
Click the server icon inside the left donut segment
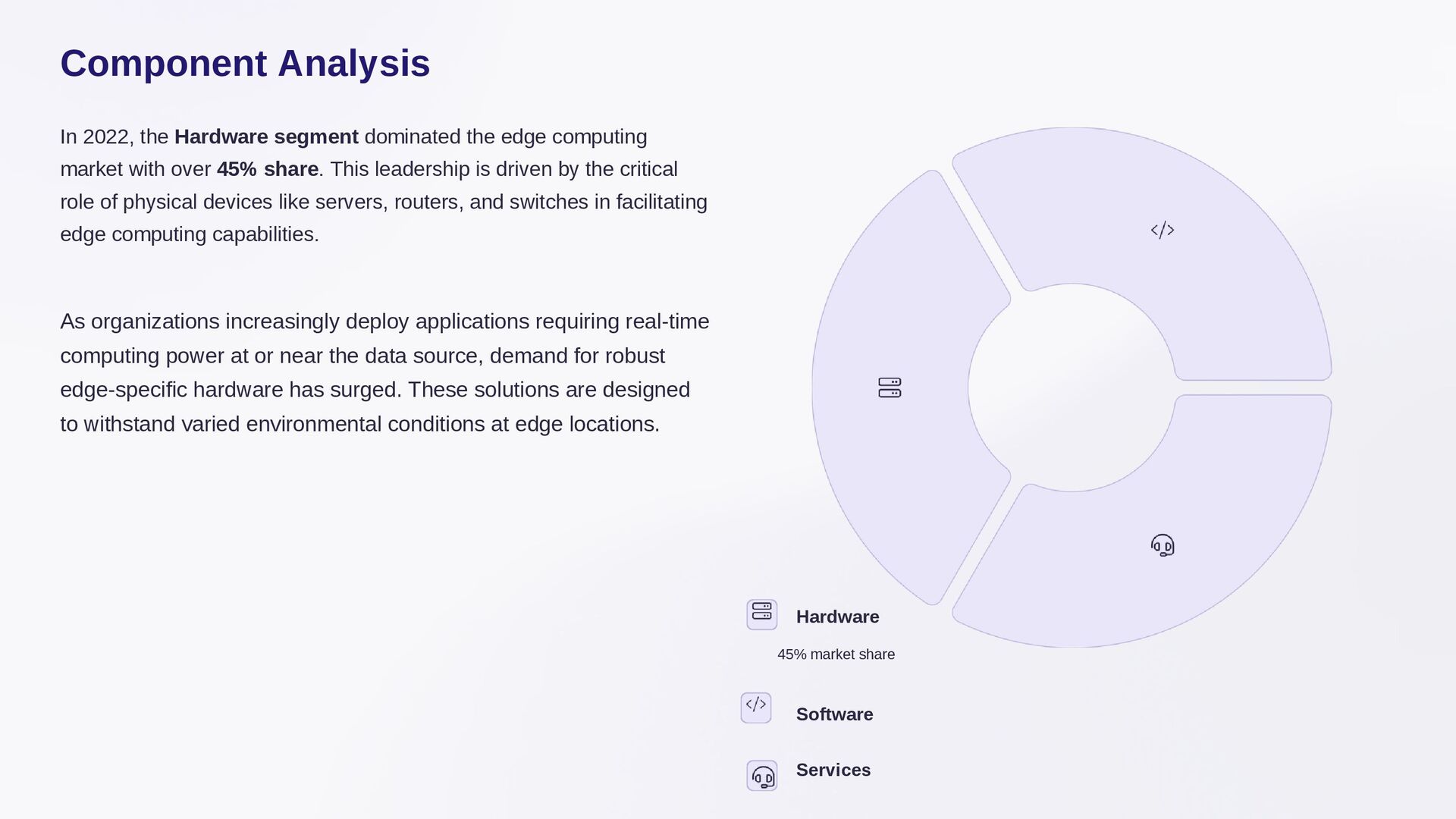click(x=890, y=388)
